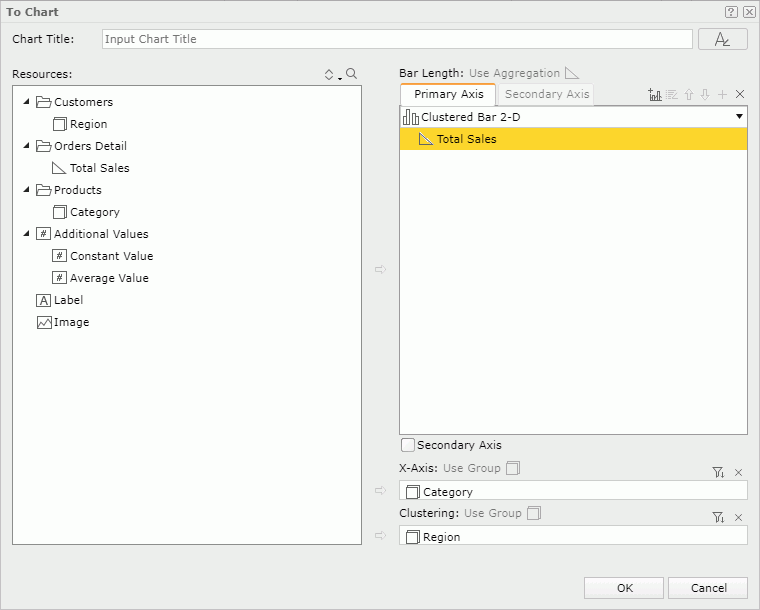Click the Cancel button
The width and height of the screenshot is (760, 610).
pyautogui.click(x=708, y=588)
